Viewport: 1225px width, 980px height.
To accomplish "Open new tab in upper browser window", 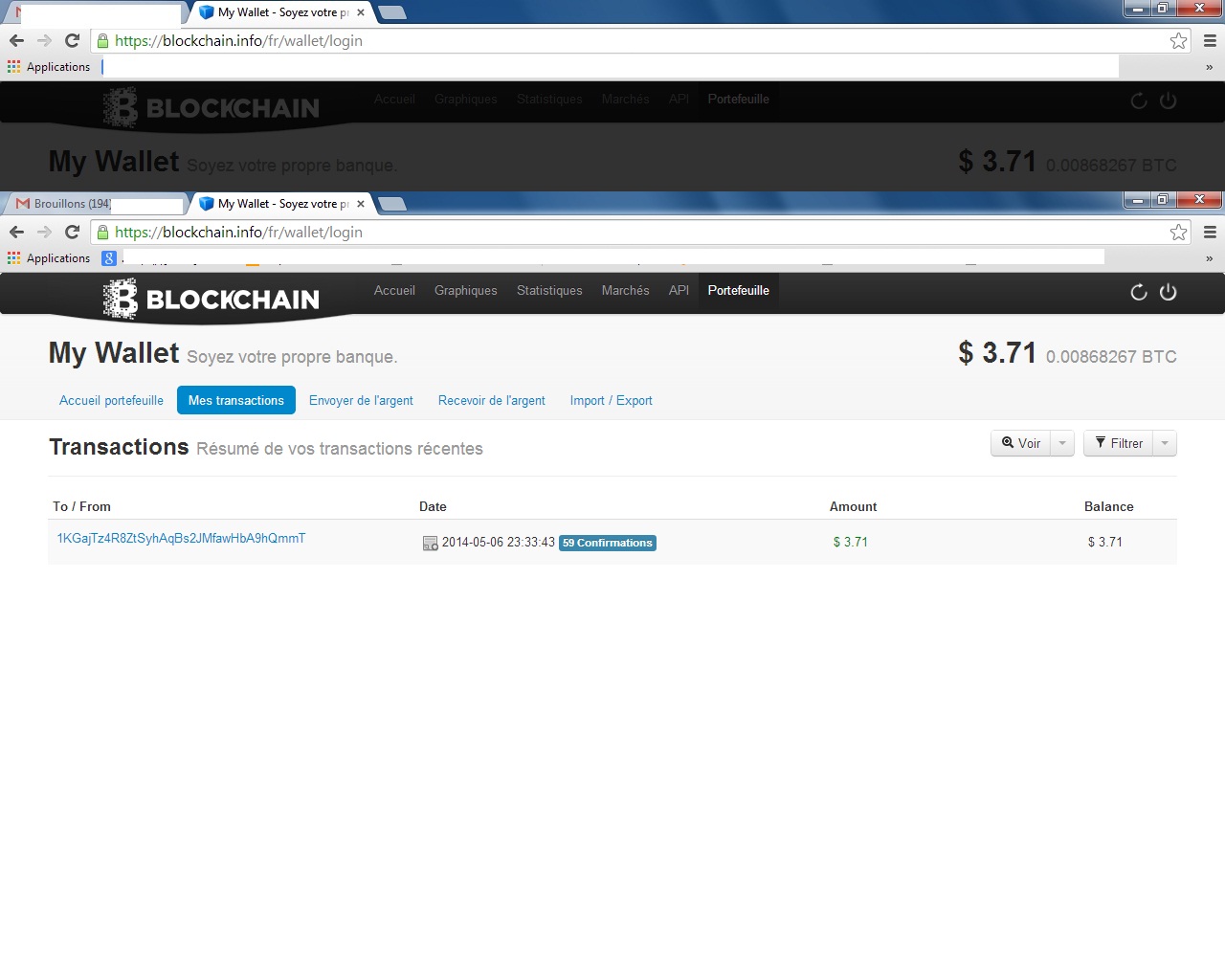I will [392, 12].
